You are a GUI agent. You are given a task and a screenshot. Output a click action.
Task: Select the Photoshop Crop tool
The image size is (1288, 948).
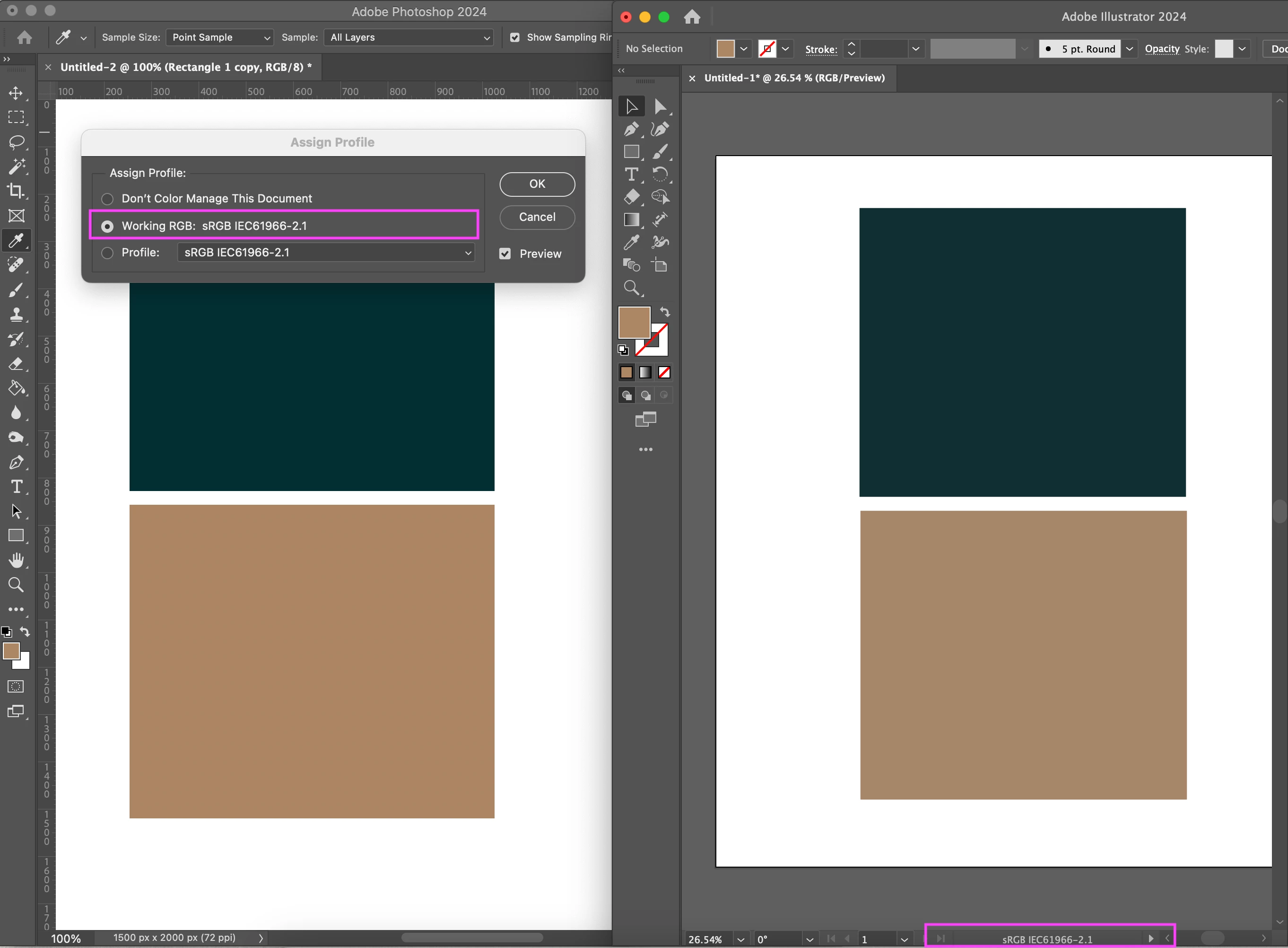[x=16, y=191]
